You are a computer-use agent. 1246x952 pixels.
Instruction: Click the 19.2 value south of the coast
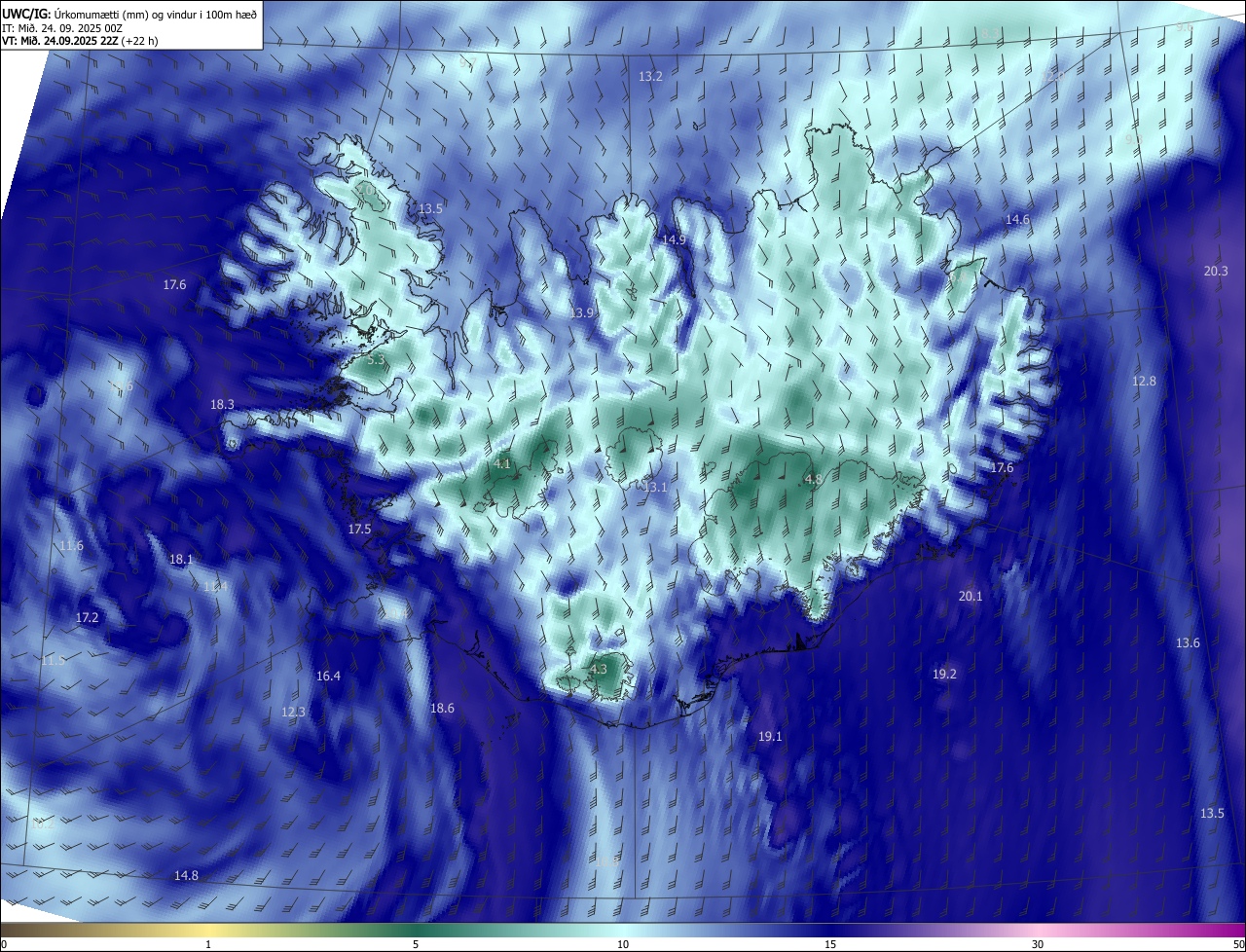click(944, 674)
